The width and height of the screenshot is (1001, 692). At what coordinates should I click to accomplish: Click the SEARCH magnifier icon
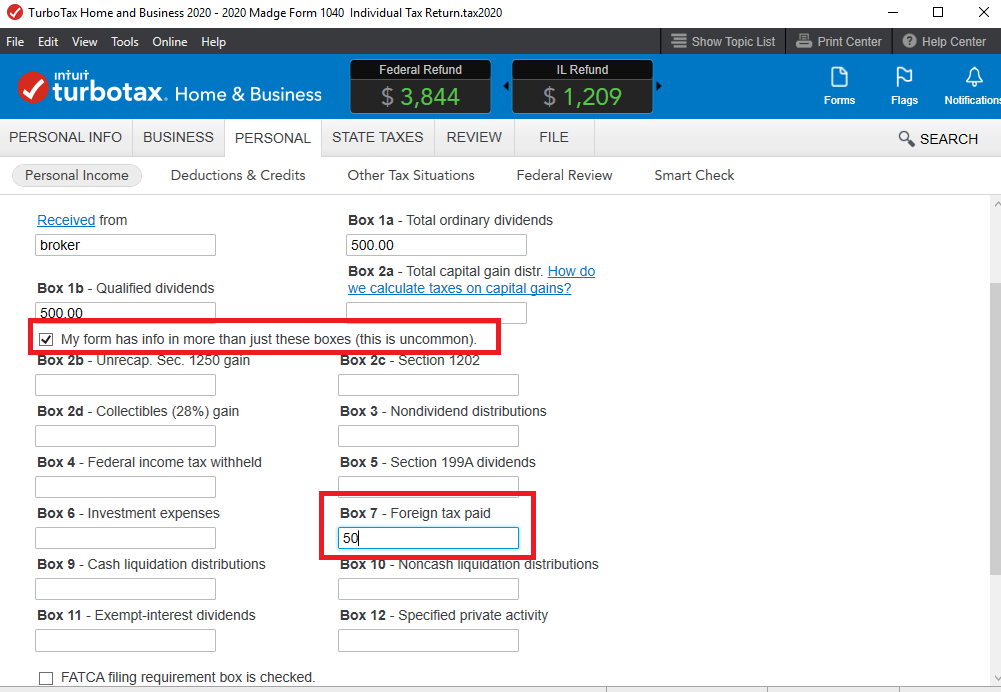906,139
